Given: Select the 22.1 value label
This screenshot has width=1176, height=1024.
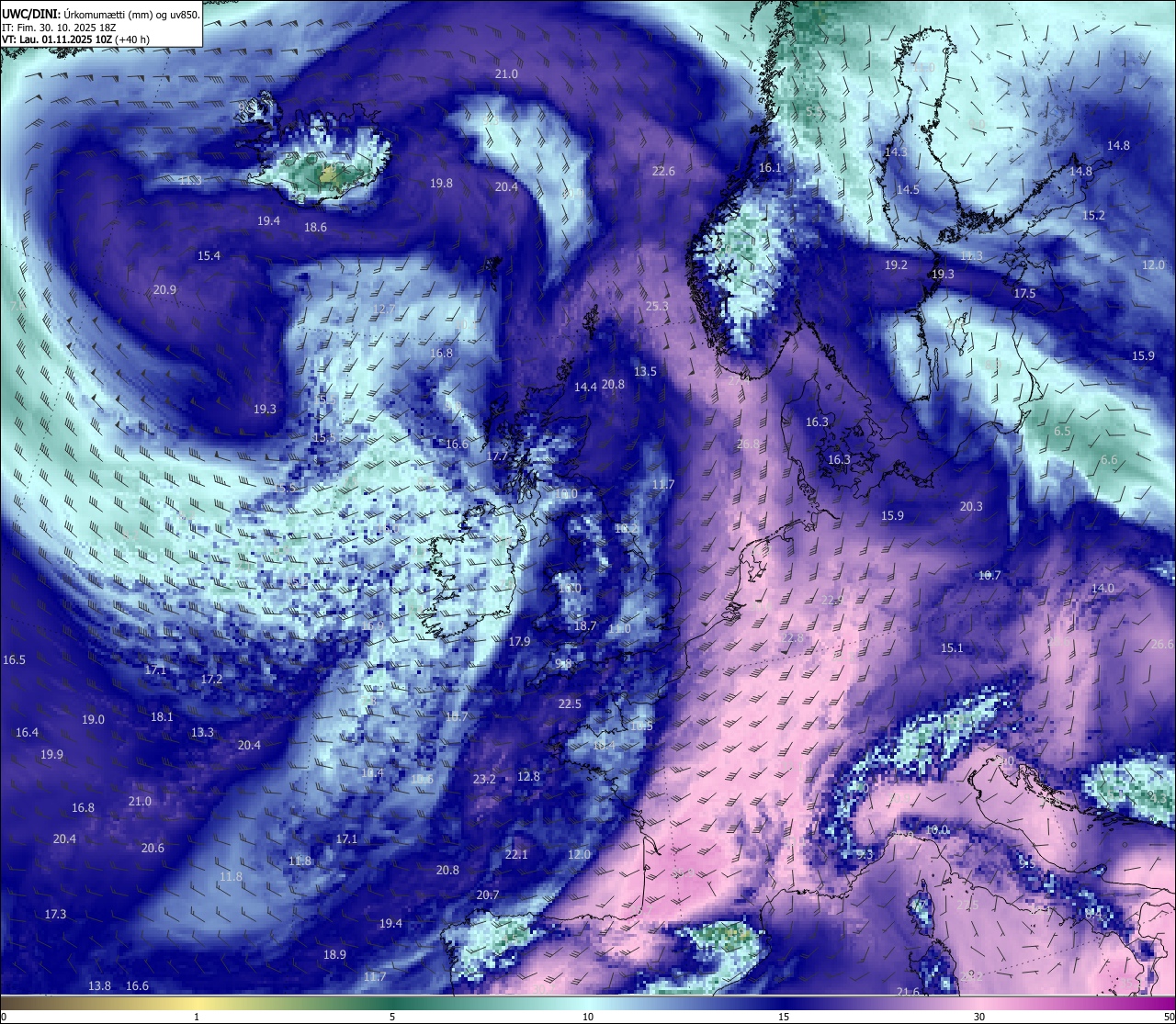Looking at the screenshot, I should 516,854.
